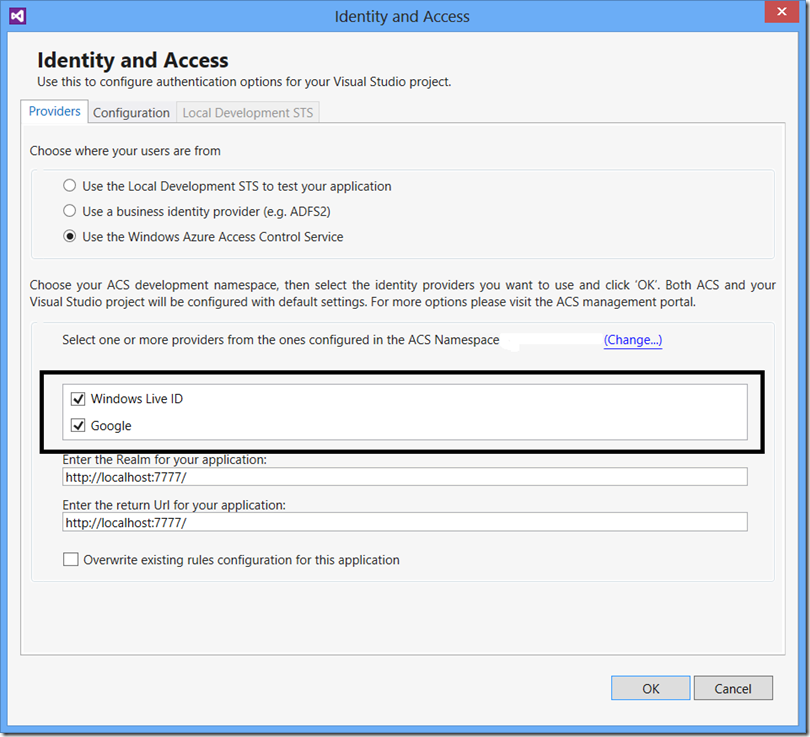810x737 pixels.
Task: Click the 'Identity and Access' heading text
Action: point(133,60)
